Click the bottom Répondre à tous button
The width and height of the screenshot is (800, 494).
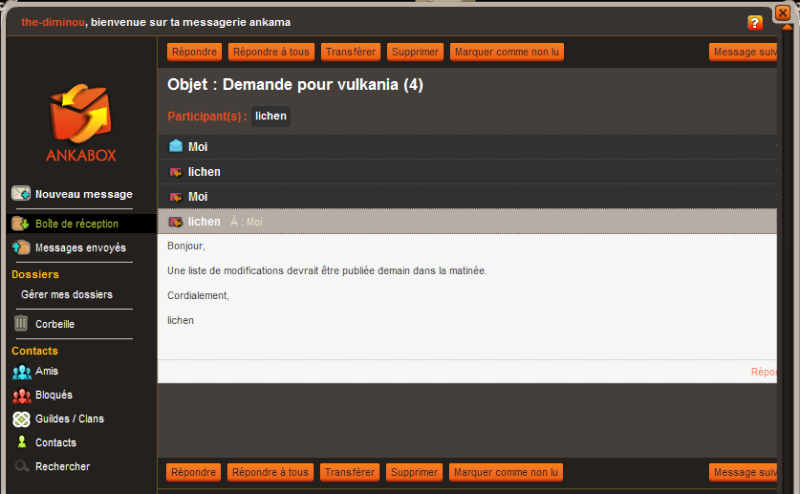pyautogui.click(x=270, y=473)
